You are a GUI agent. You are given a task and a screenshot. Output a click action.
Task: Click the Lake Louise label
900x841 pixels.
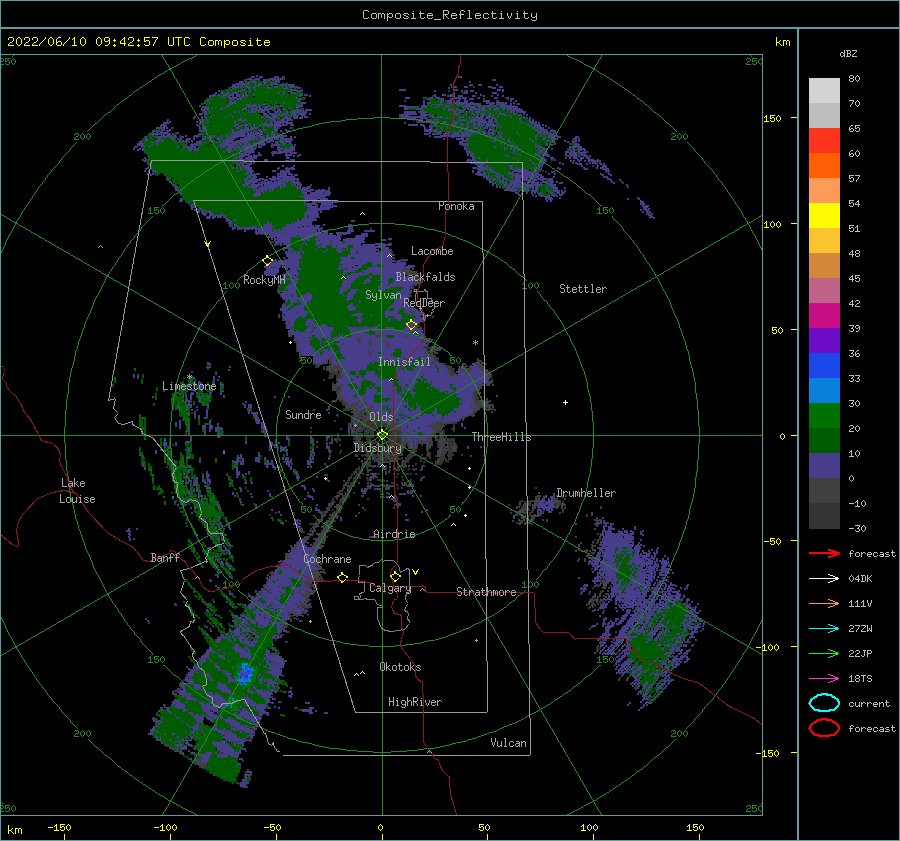pyautogui.click(x=77, y=491)
